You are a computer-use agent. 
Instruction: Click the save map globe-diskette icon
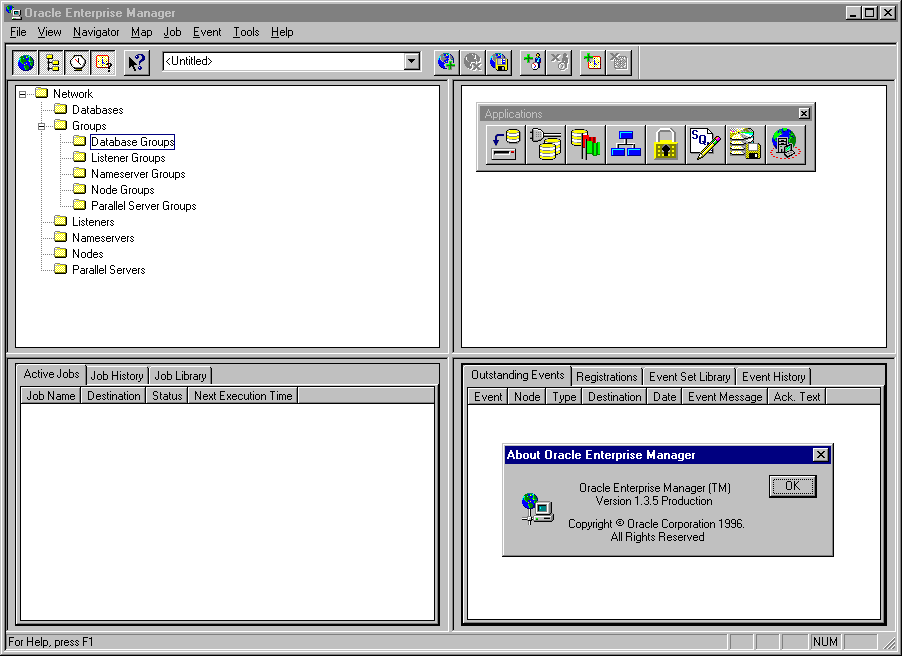(x=499, y=62)
